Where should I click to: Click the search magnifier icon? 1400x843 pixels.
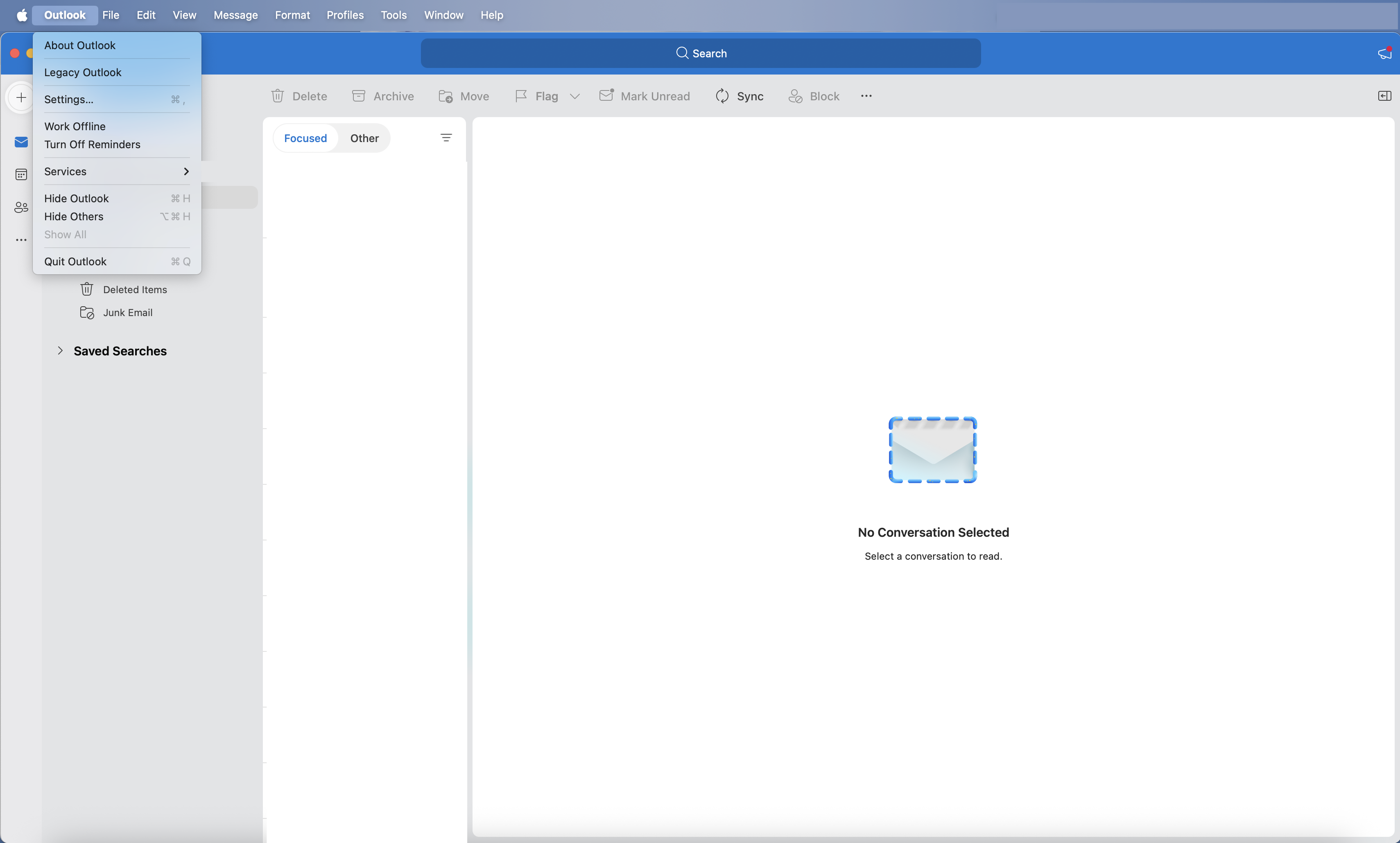(x=682, y=53)
